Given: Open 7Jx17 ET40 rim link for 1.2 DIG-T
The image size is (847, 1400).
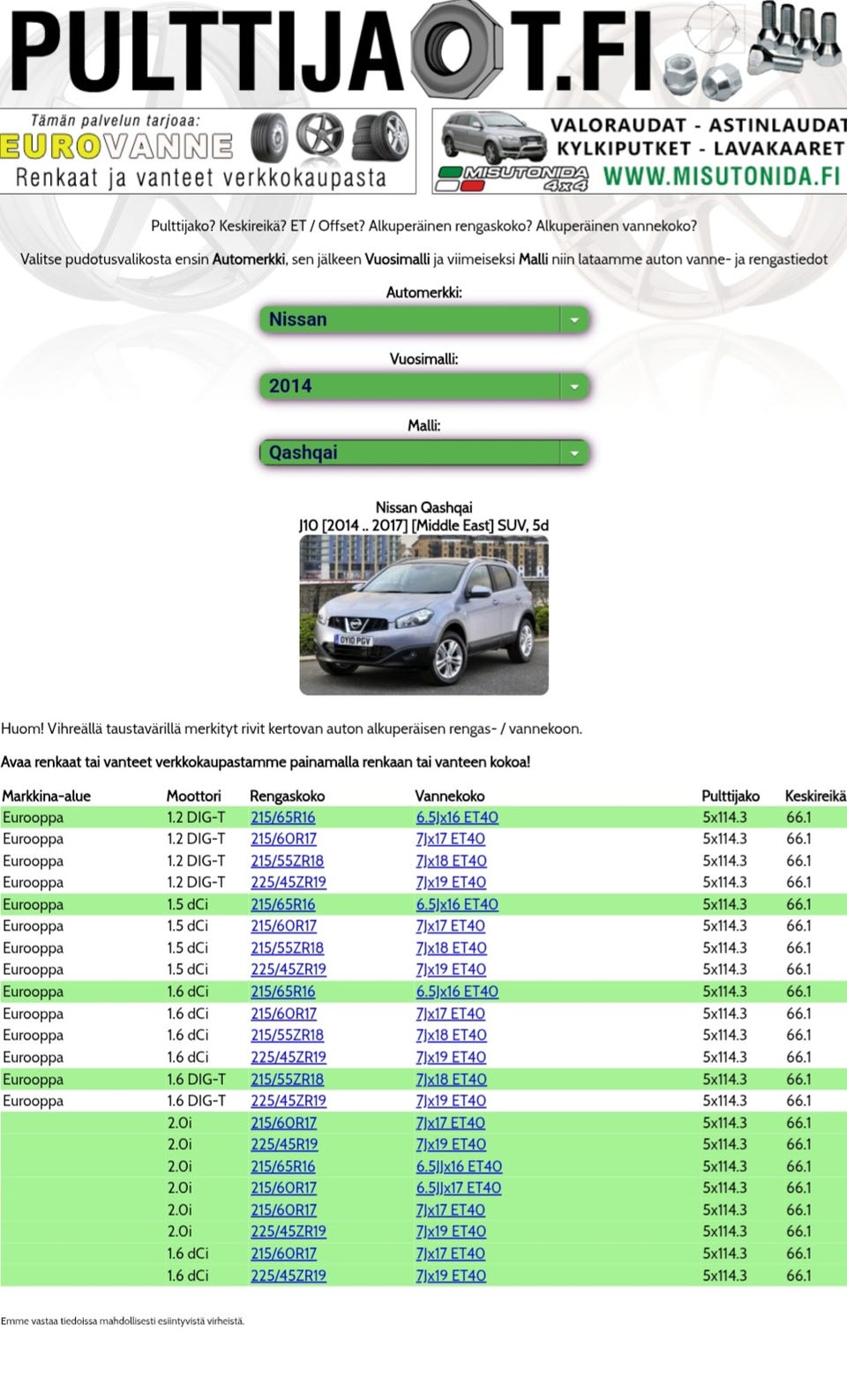Looking at the screenshot, I should coord(450,839).
